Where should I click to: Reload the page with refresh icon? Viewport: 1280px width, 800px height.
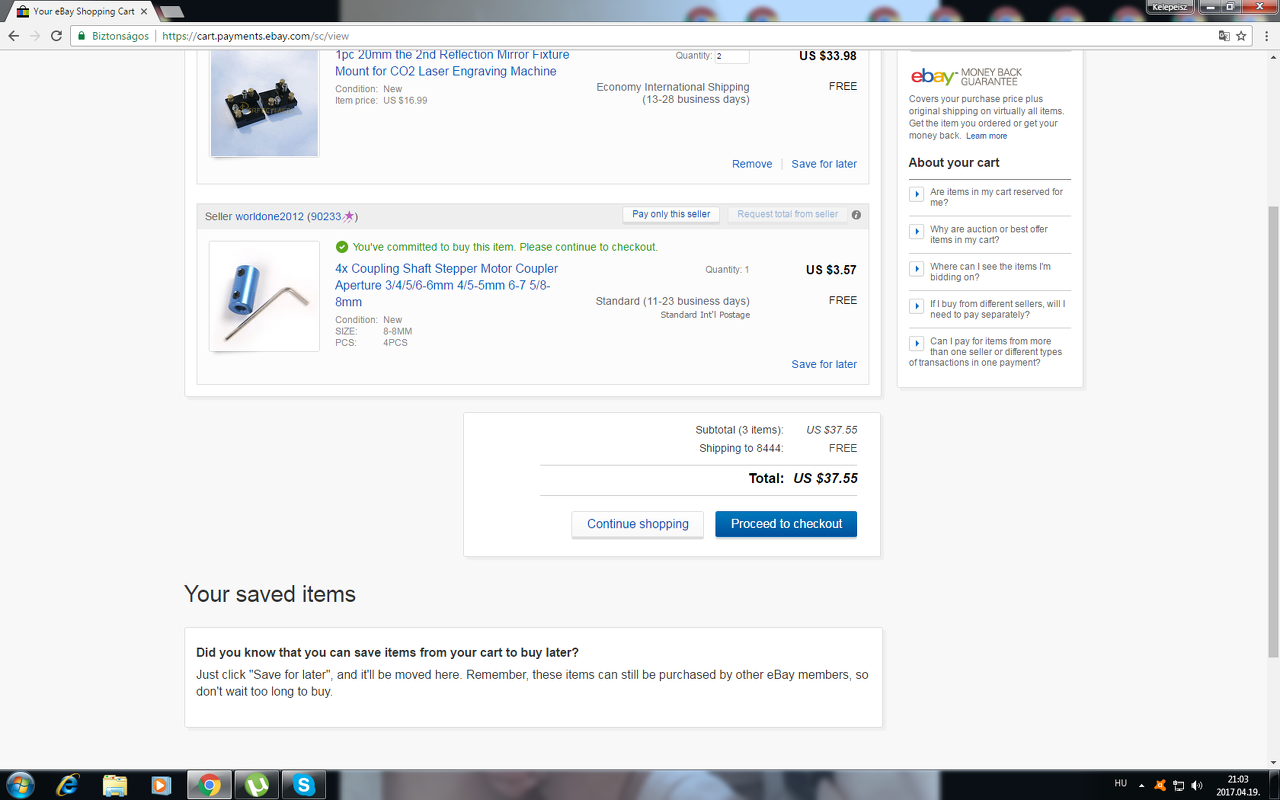tap(57, 36)
